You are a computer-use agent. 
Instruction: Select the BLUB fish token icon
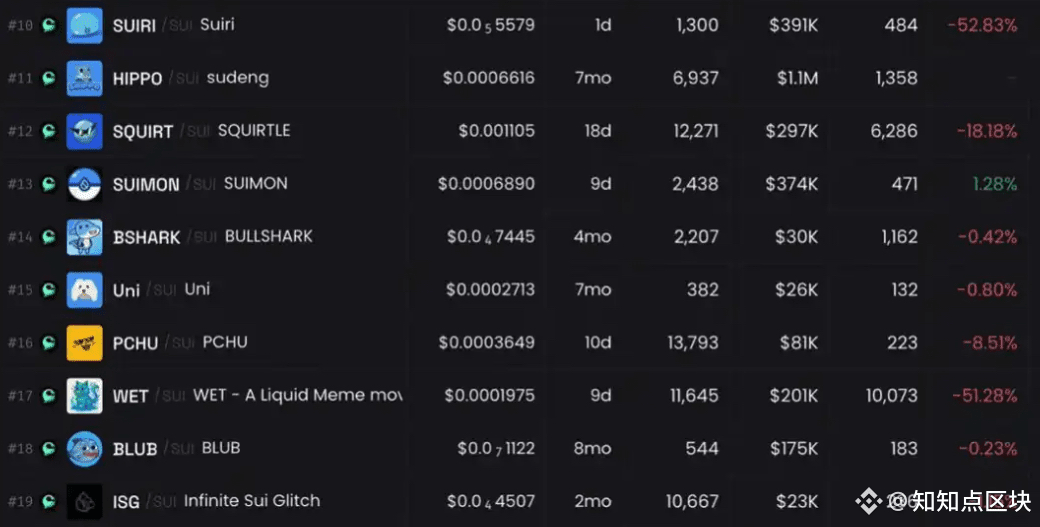click(84, 449)
